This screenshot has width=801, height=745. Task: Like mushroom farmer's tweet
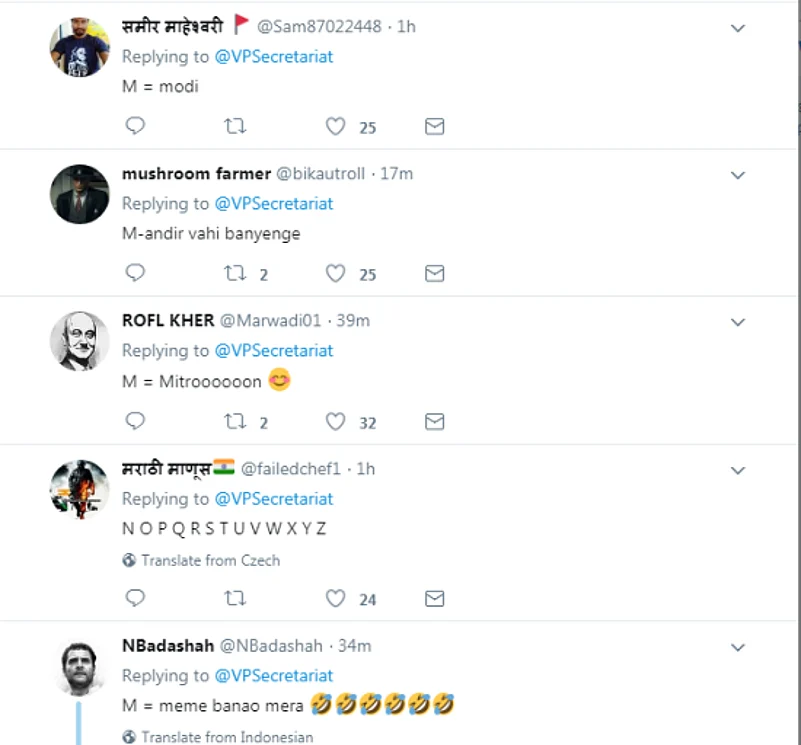click(x=336, y=273)
